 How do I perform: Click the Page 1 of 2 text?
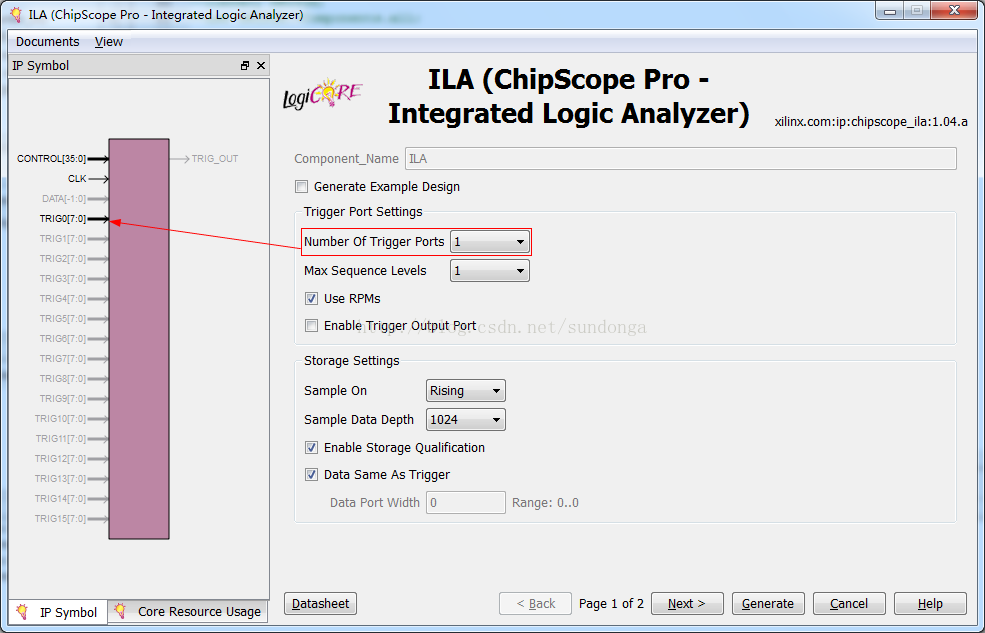[611, 603]
